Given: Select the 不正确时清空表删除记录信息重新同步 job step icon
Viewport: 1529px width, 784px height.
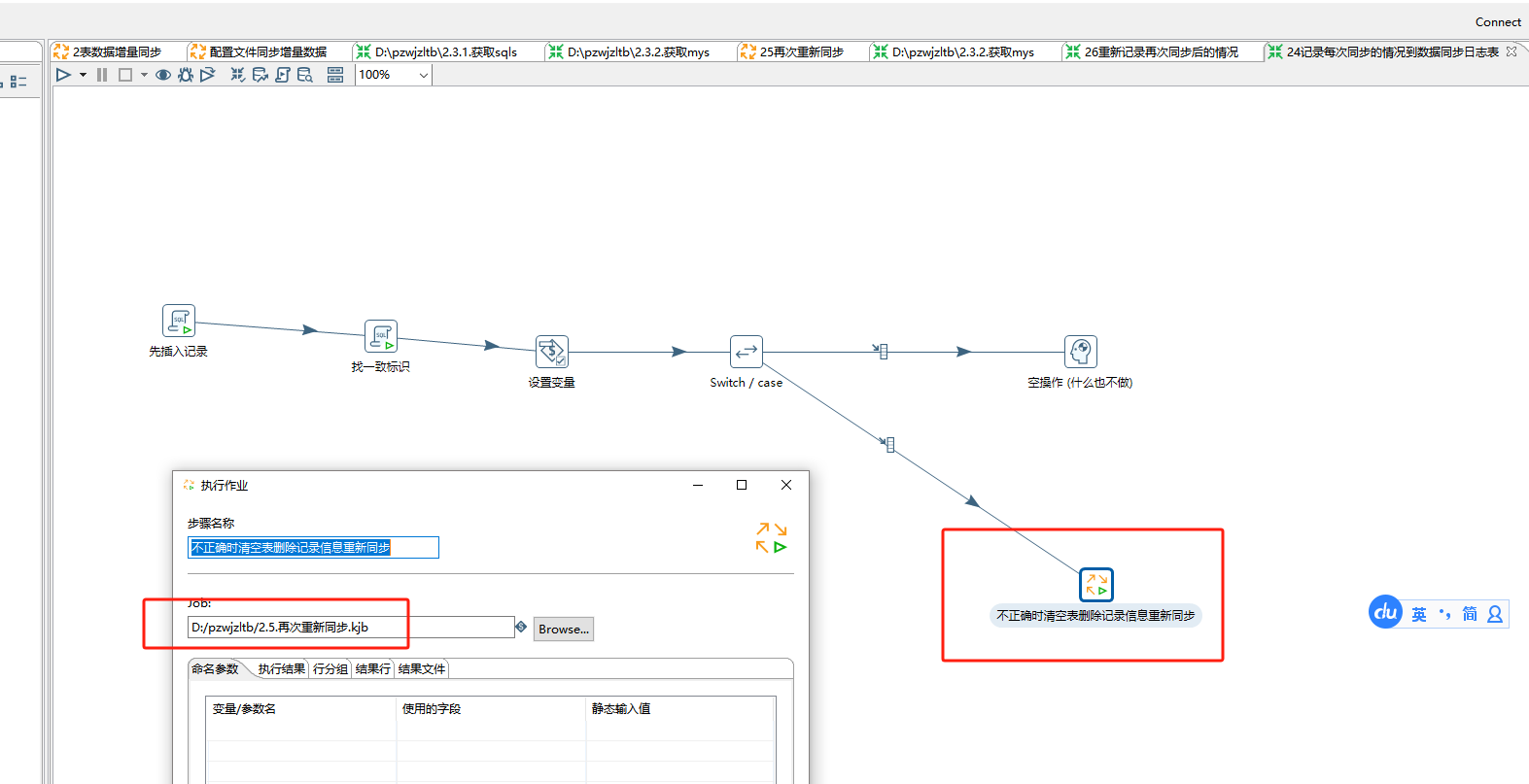Looking at the screenshot, I should coord(1096,585).
